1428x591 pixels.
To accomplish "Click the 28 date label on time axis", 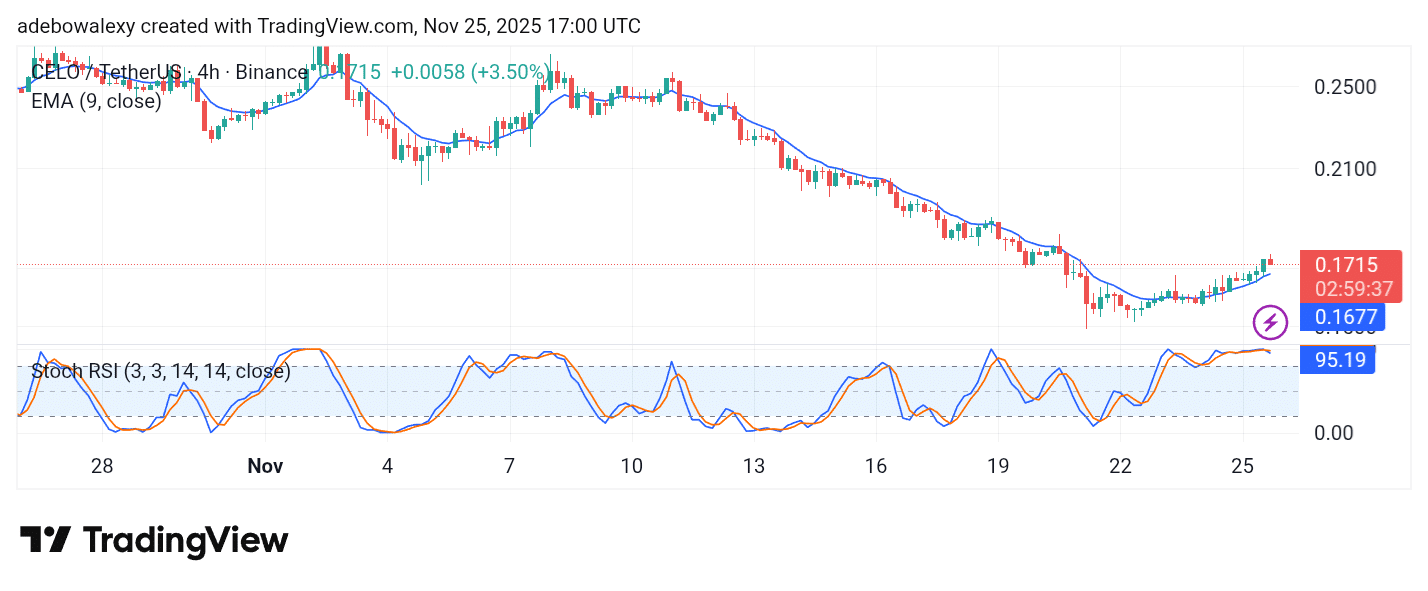I will tap(101, 466).
